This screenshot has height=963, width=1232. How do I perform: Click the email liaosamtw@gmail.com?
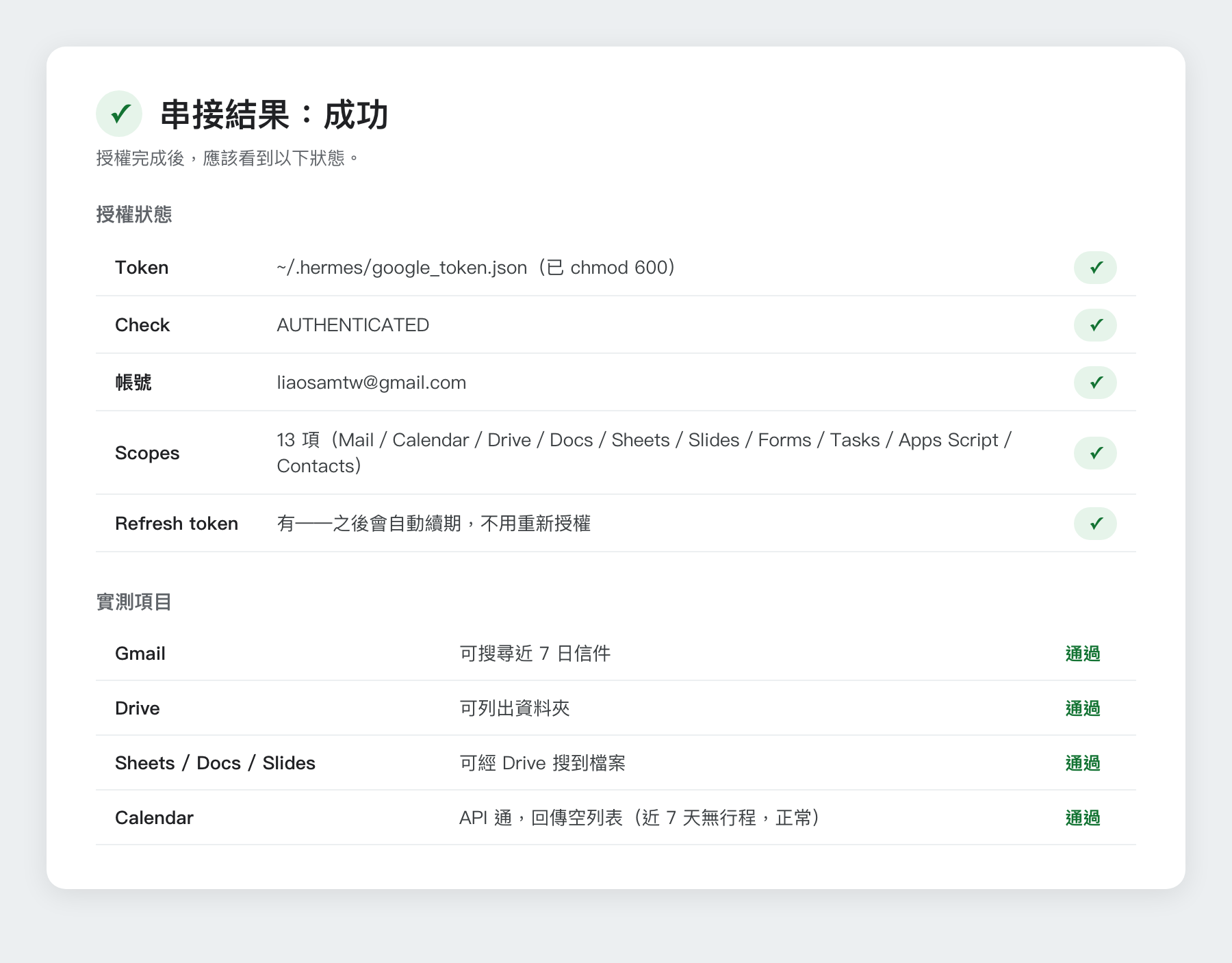point(372,383)
